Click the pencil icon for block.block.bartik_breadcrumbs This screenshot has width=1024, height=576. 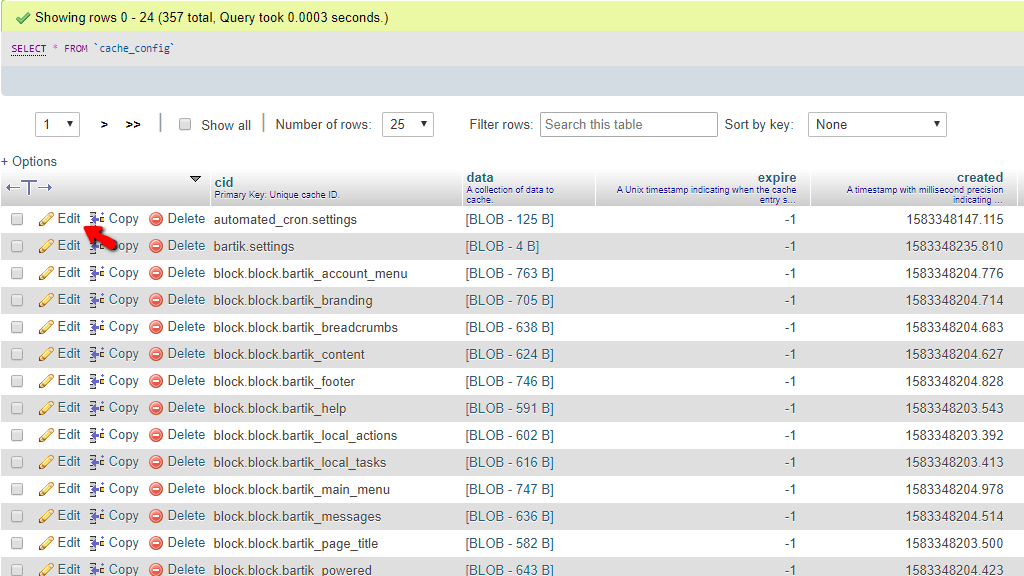pyautogui.click(x=46, y=327)
